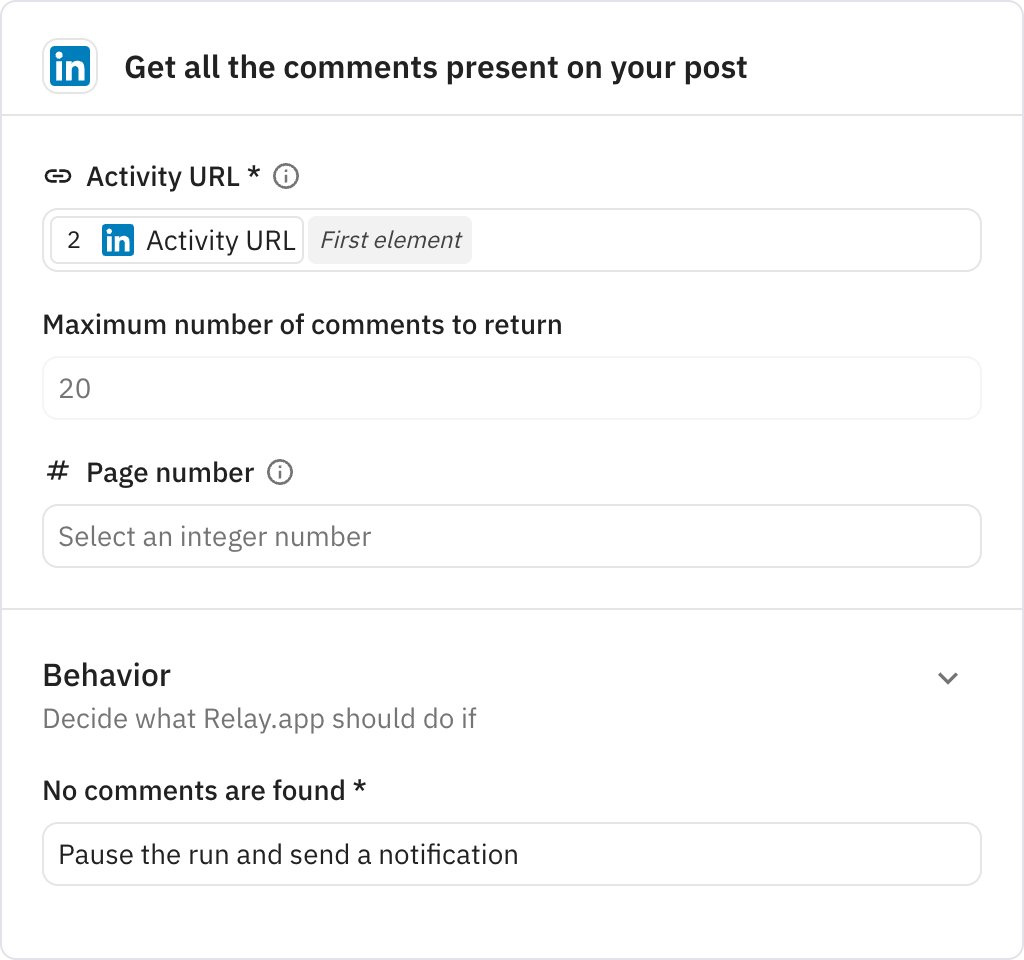Click inside the Activity URL input field
The image size is (1024, 960).
[x=700, y=240]
